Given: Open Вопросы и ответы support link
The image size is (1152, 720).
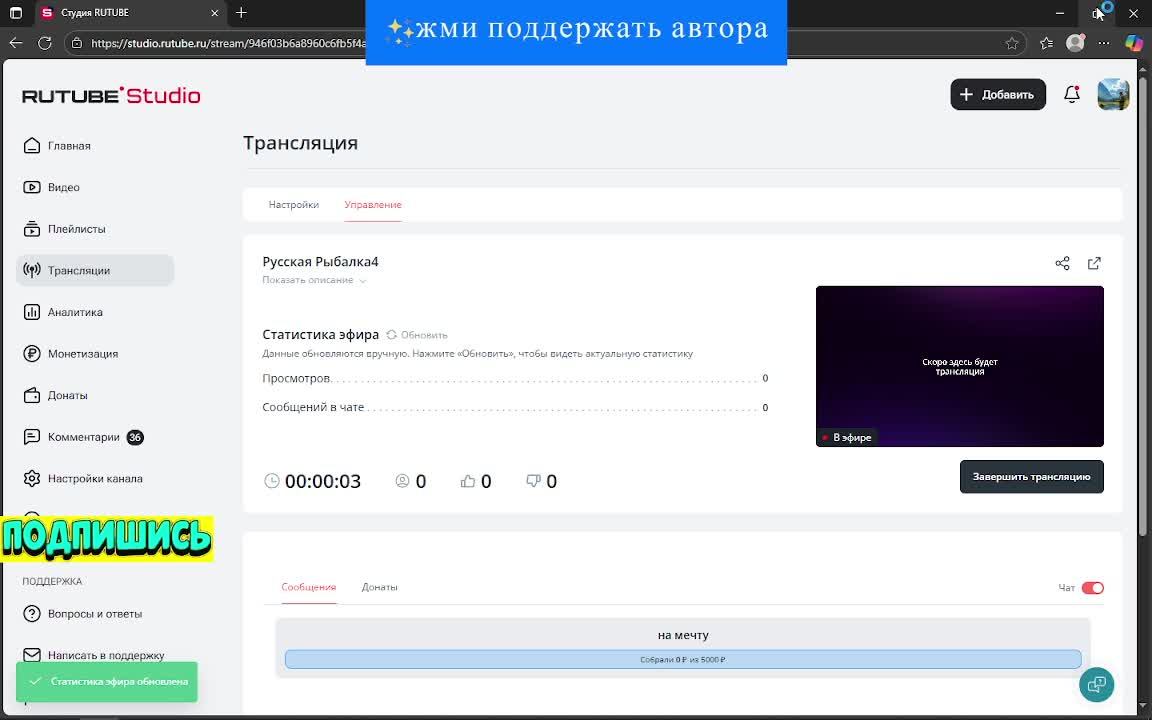Looking at the screenshot, I should [82, 613].
